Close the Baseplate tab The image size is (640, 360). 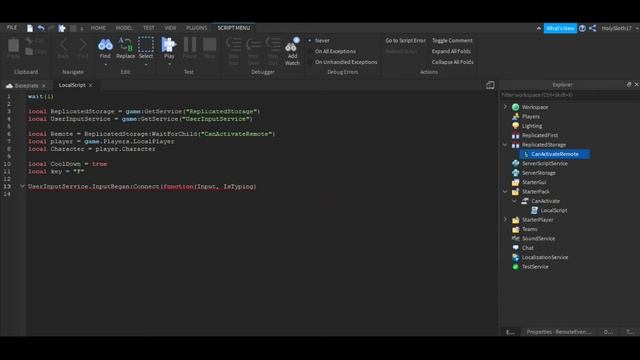click(44, 85)
